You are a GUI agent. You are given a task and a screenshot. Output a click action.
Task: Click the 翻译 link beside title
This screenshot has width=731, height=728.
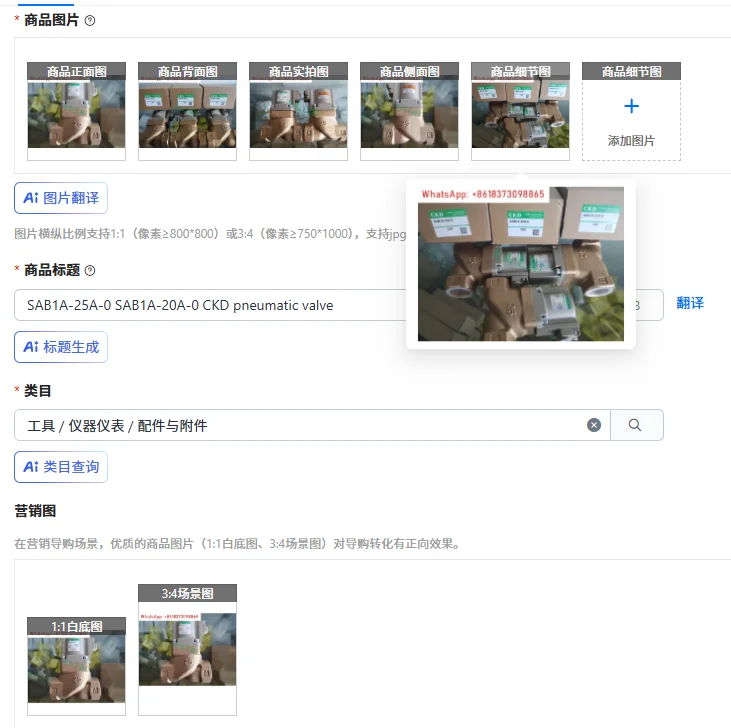tap(690, 303)
